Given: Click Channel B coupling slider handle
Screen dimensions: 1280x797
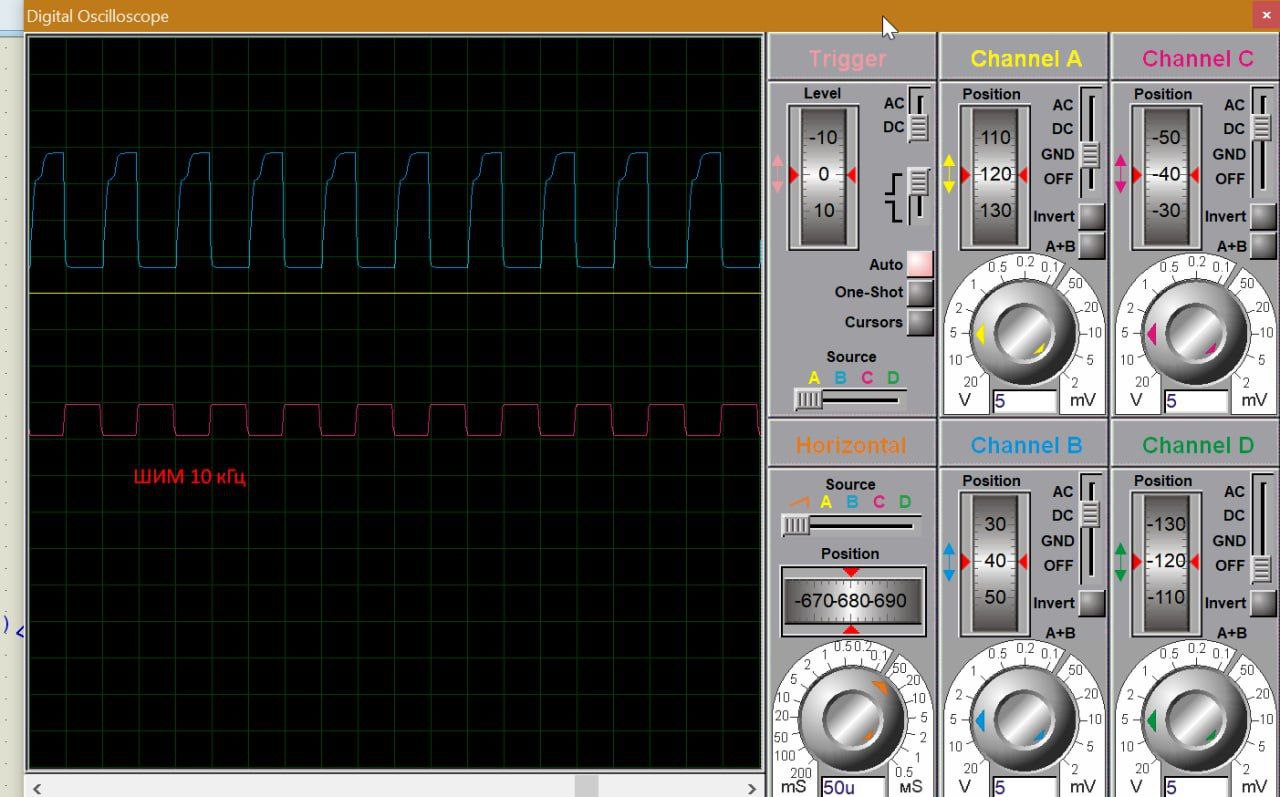Looking at the screenshot, I should 1091,514.
